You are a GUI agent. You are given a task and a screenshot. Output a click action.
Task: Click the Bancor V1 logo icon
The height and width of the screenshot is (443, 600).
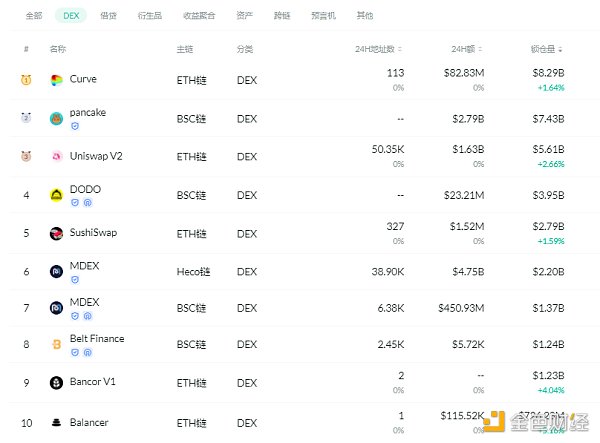(56, 382)
